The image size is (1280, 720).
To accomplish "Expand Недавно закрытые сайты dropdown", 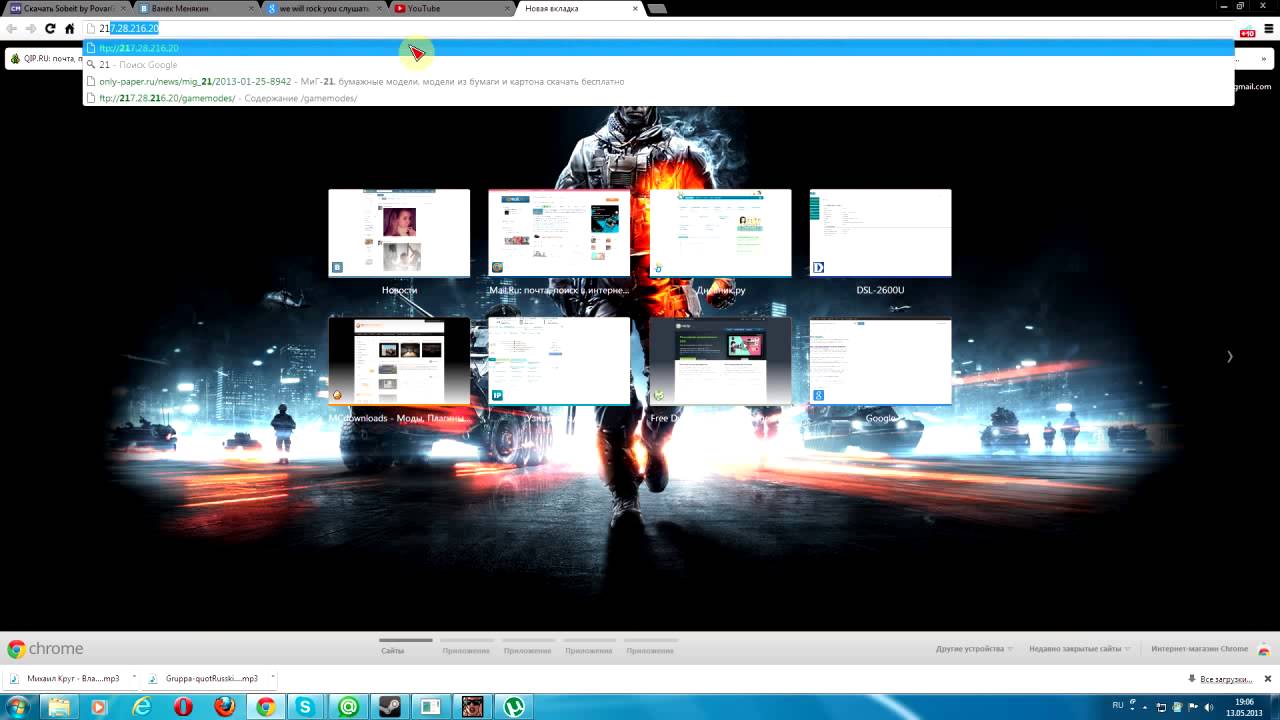I will coord(1080,649).
